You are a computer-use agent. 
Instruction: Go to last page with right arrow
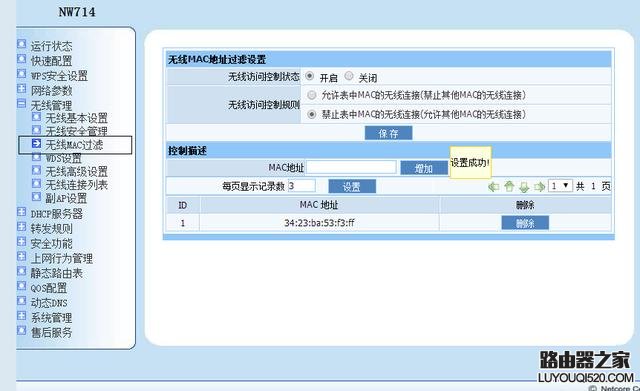click(540, 187)
